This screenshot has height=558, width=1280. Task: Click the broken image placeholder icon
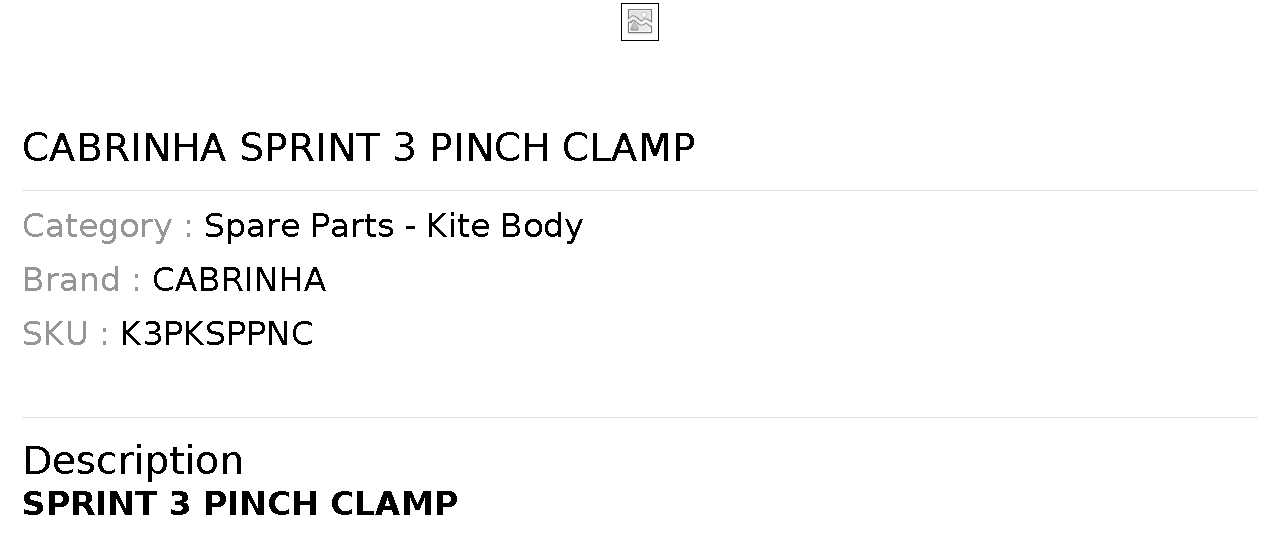(x=640, y=22)
